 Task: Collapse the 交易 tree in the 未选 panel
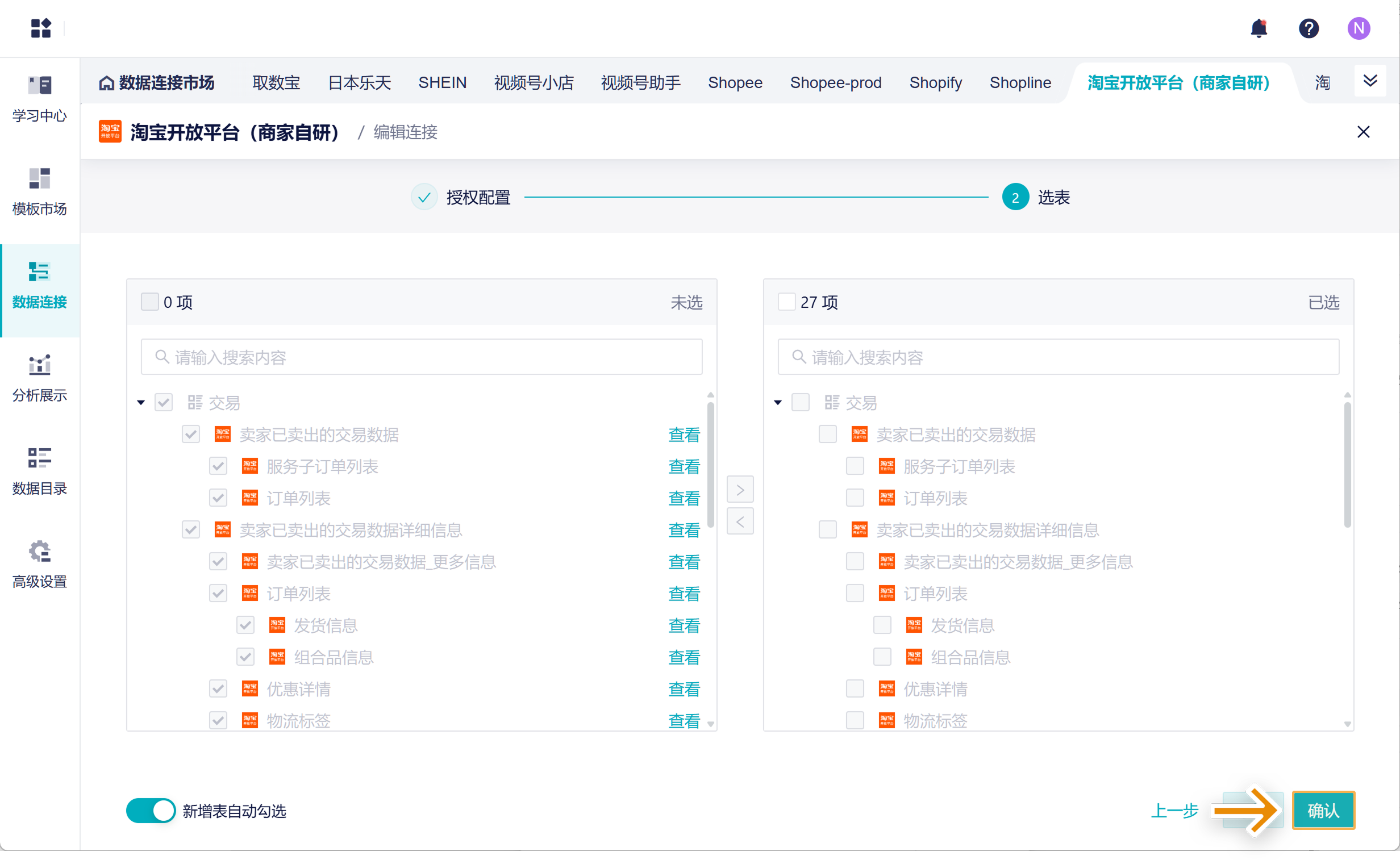click(x=141, y=403)
